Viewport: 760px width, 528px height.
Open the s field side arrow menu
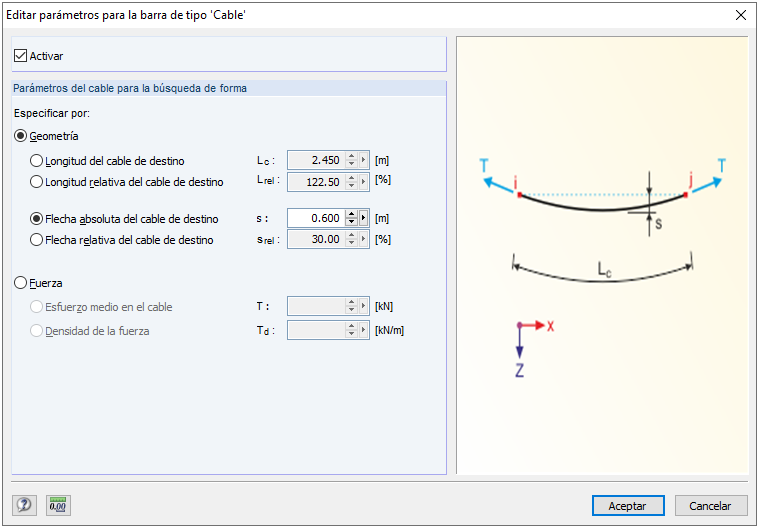(x=364, y=218)
